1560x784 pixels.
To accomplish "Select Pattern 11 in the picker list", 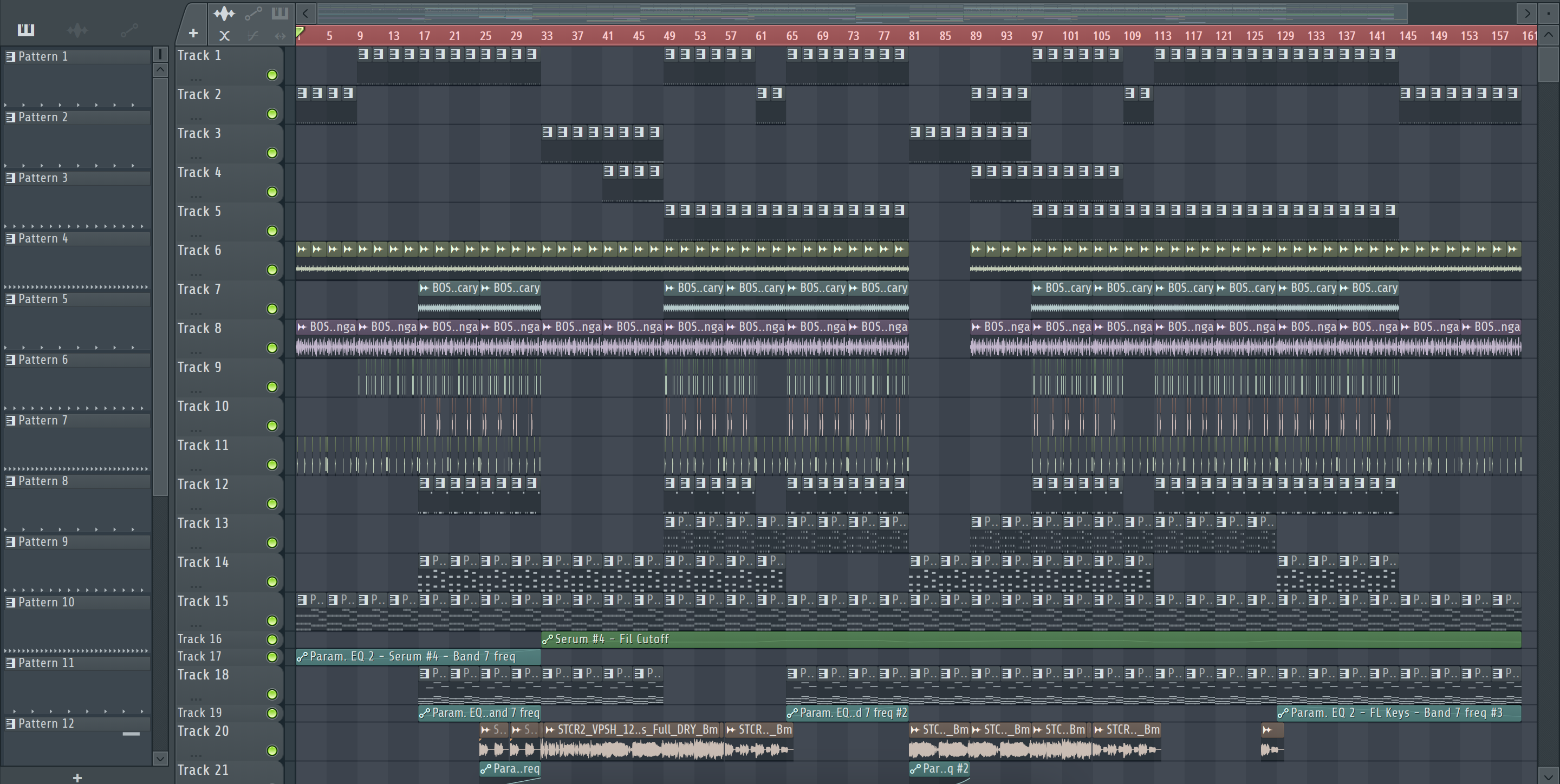I will click(77, 663).
